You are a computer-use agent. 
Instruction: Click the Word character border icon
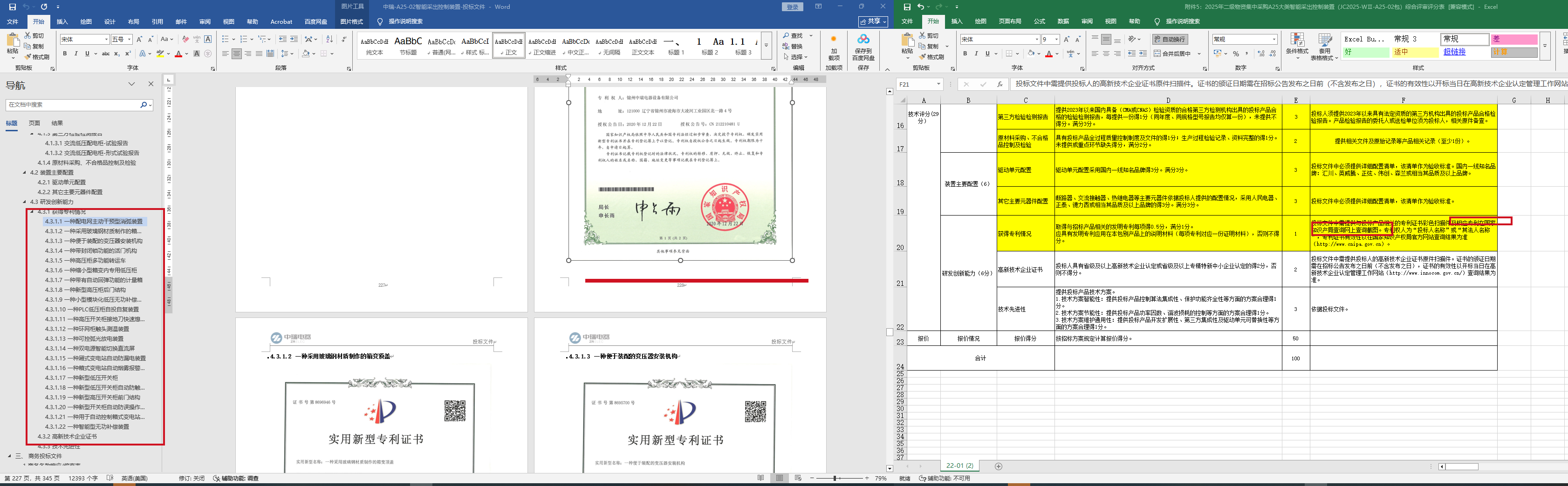(208, 39)
